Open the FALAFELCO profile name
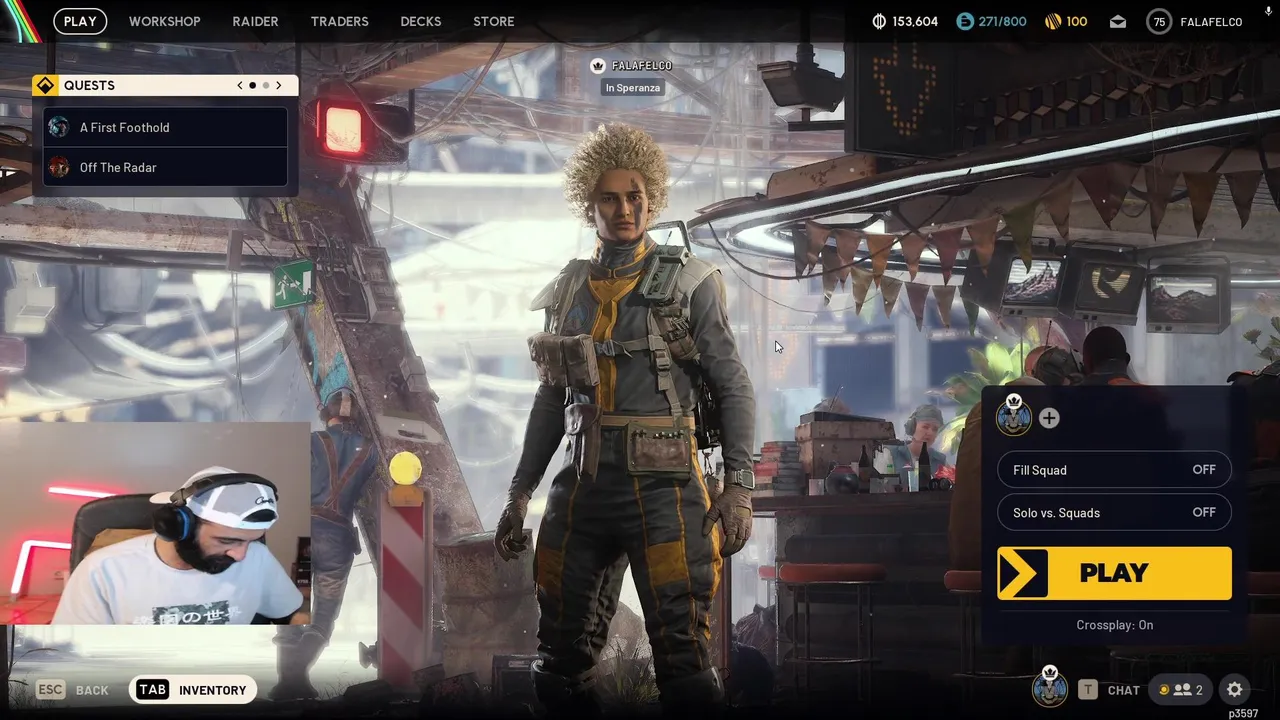This screenshot has height=720, width=1280. (x=1211, y=22)
